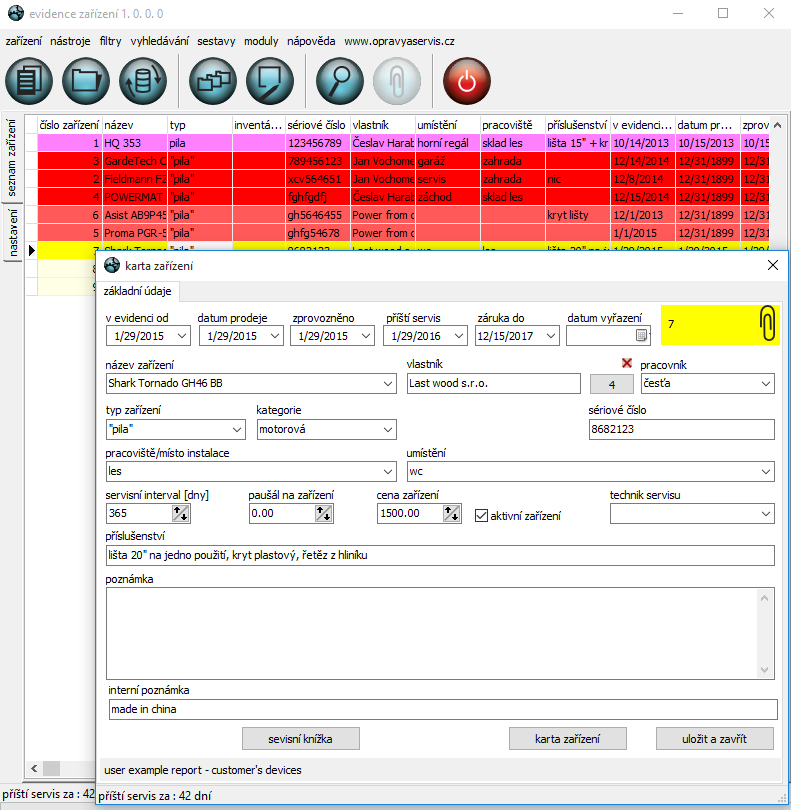Toggle the aktivní zařízení checkbox
Screen dimensions: 791x810
(481, 515)
